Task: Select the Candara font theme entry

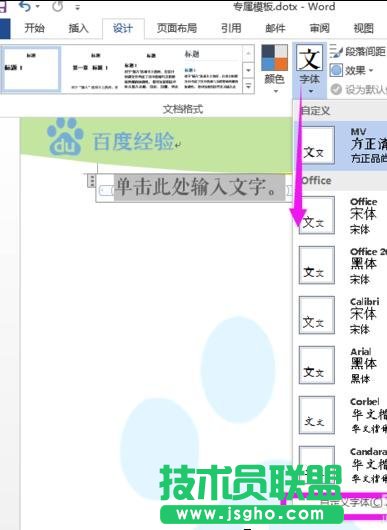Action: [x=340, y=465]
